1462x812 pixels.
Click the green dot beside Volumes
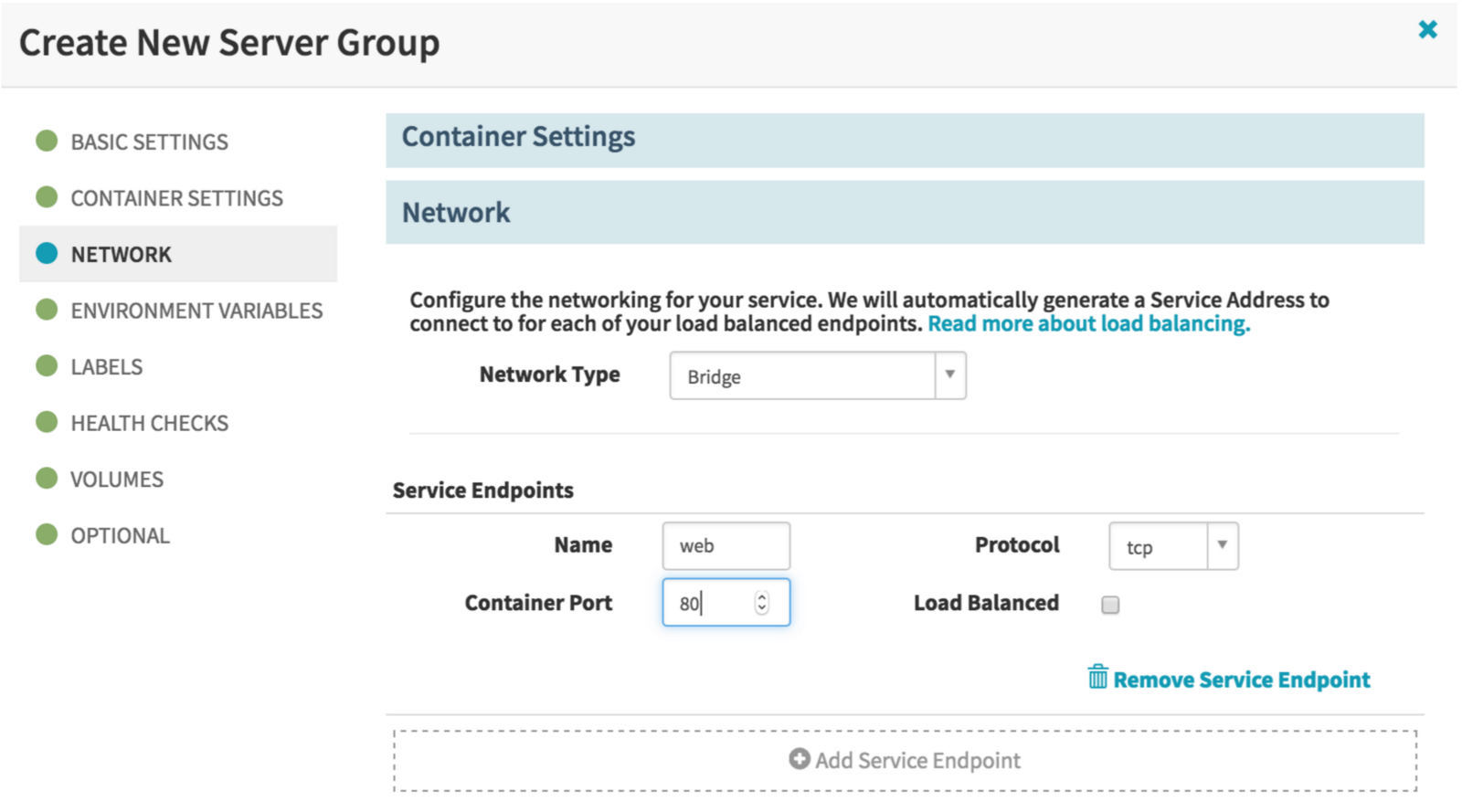tap(47, 478)
